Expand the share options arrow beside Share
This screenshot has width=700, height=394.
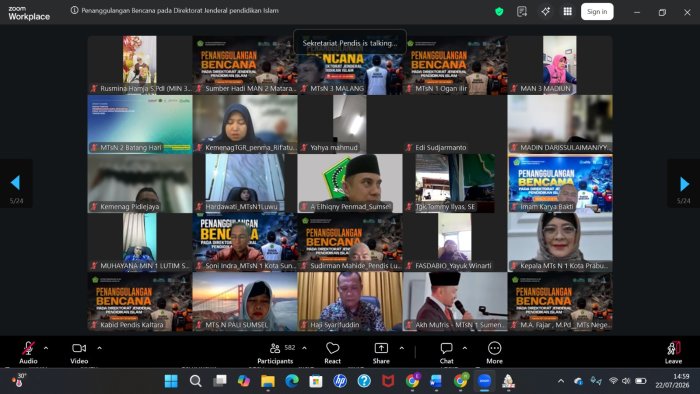(x=401, y=348)
